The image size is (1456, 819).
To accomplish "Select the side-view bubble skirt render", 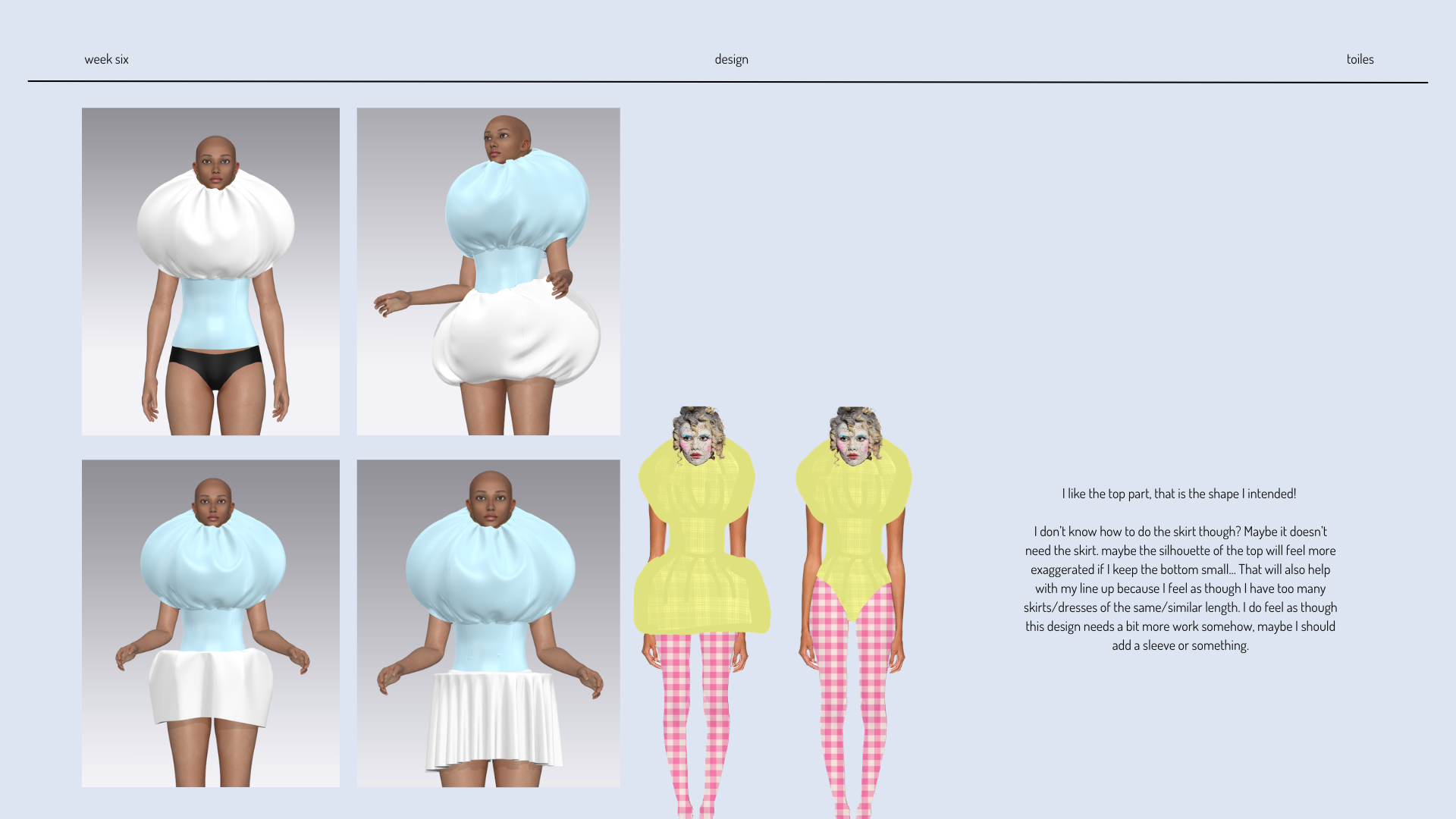I will click(x=488, y=271).
